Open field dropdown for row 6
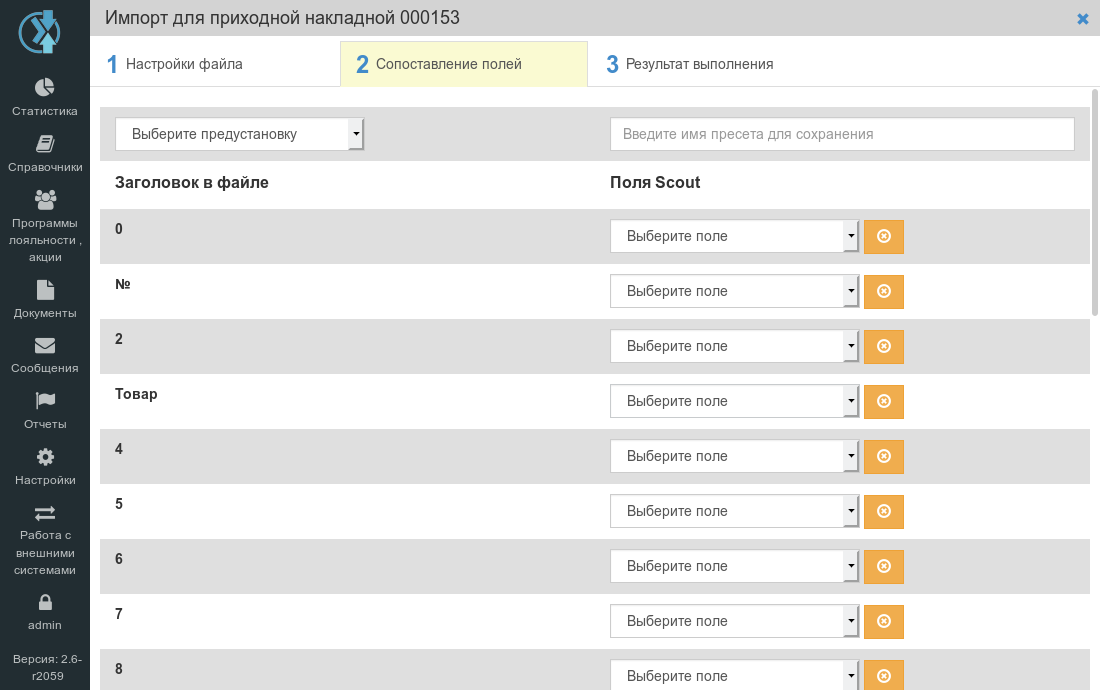 point(734,567)
